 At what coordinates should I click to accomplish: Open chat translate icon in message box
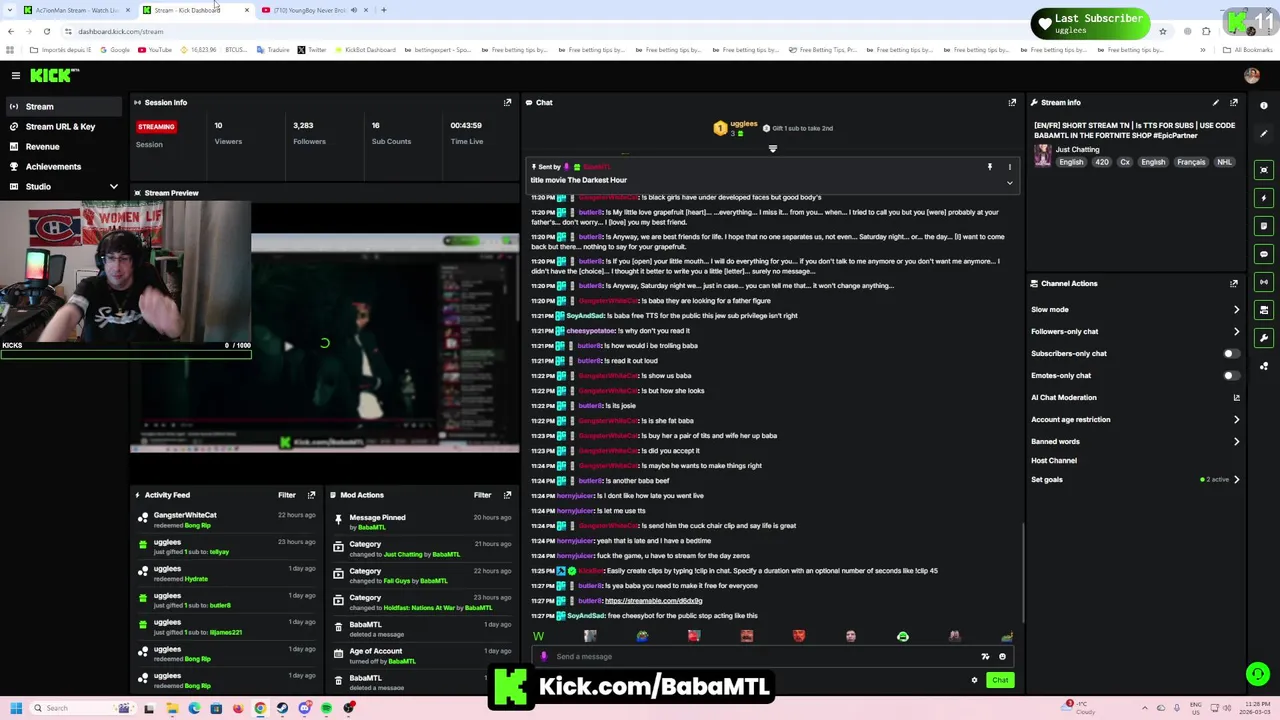(985, 657)
